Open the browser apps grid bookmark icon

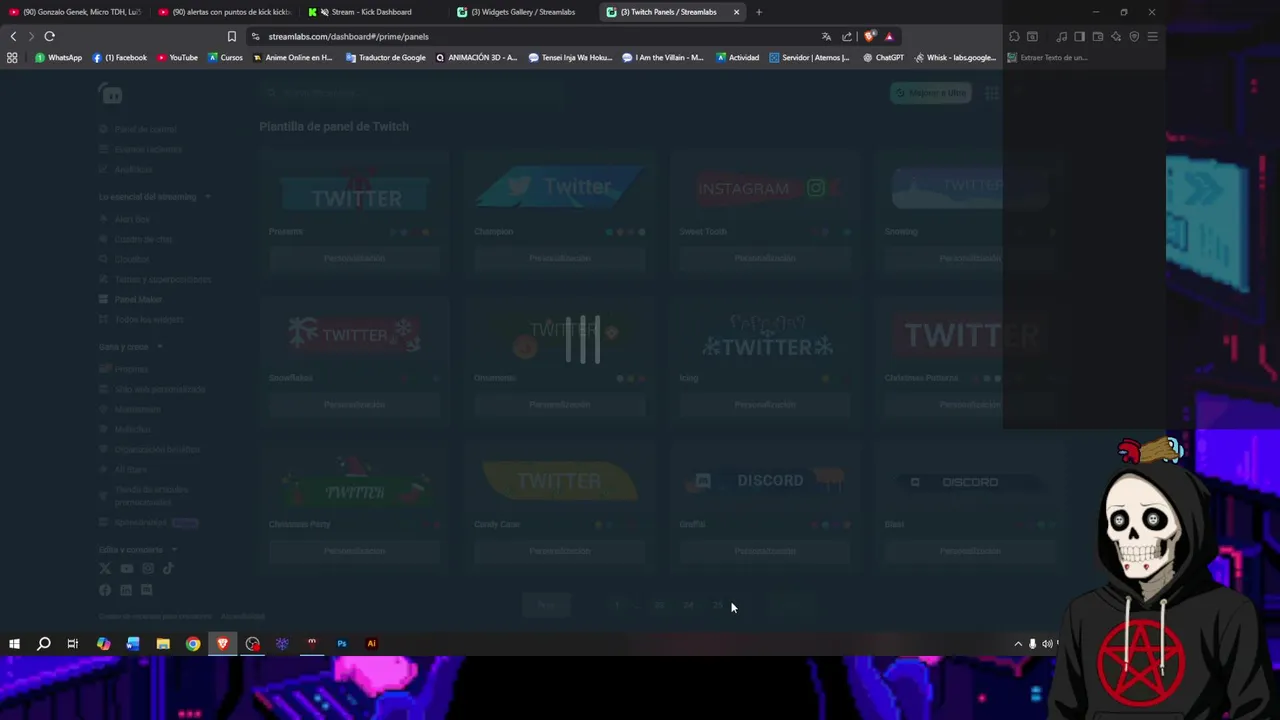12,58
